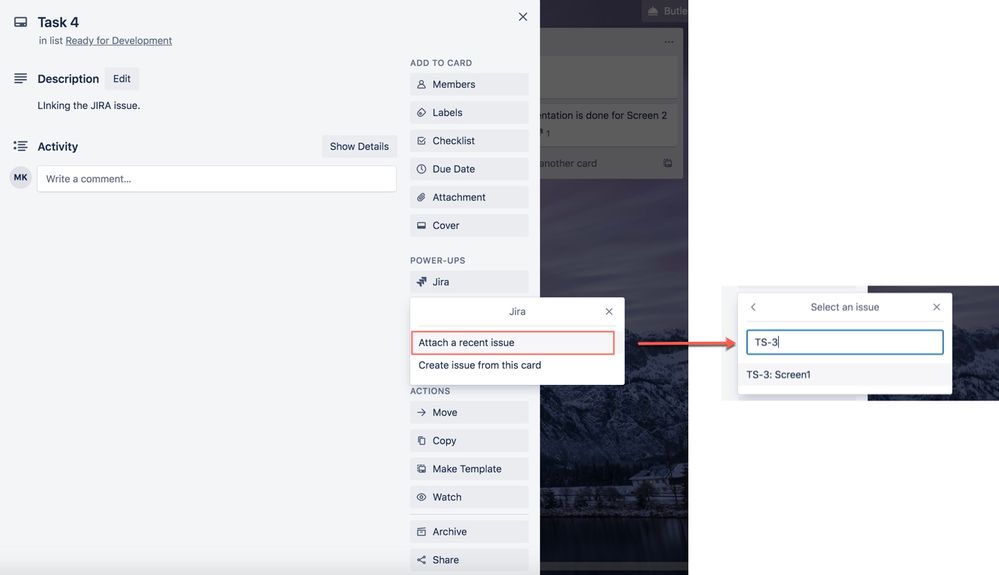999x575 pixels.
Task: Open the Ready for Development list link
Action: (119, 41)
